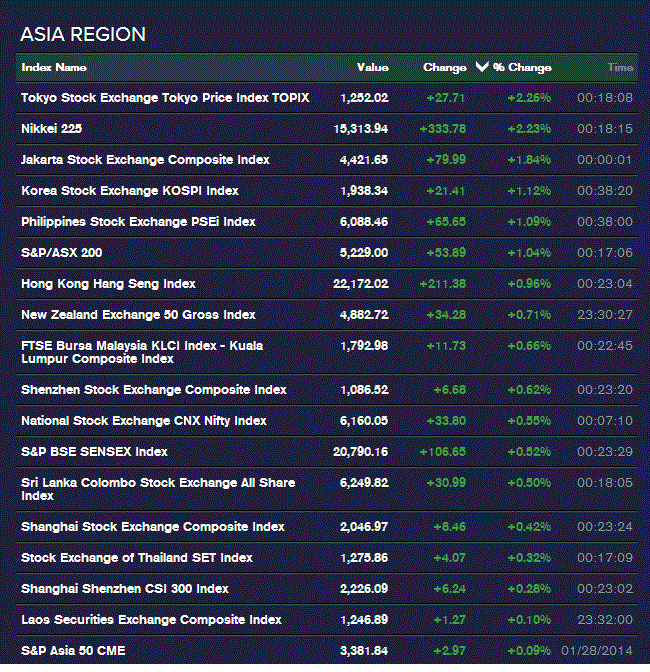Image resolution: width=650 pixels, height=672 pixels.
Task: Click the ASIA REGION heading
Action: [x=83, y=35]
